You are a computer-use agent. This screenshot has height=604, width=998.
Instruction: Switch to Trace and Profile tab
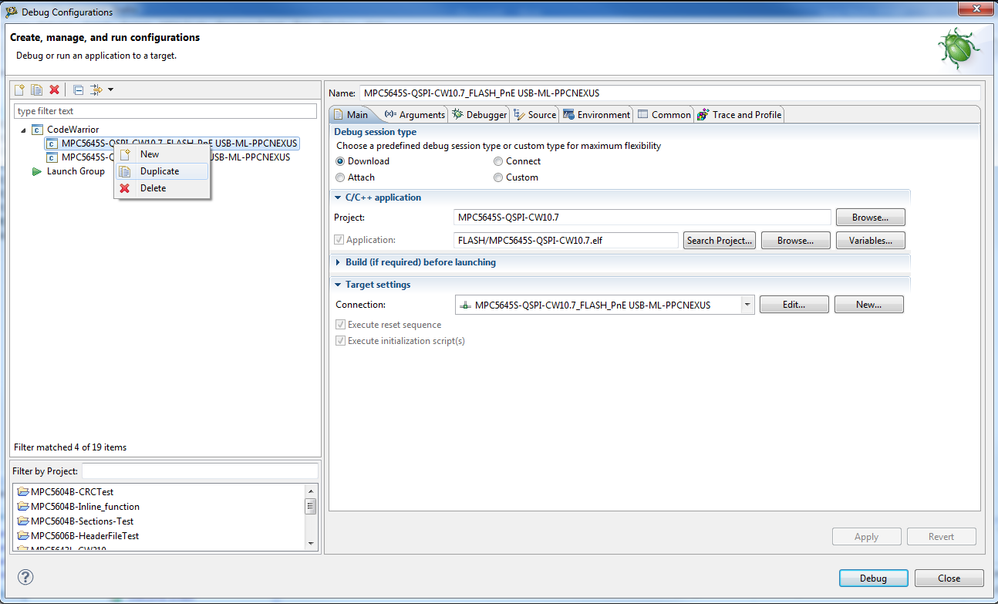pyautogui.click(x=739, y=115)
